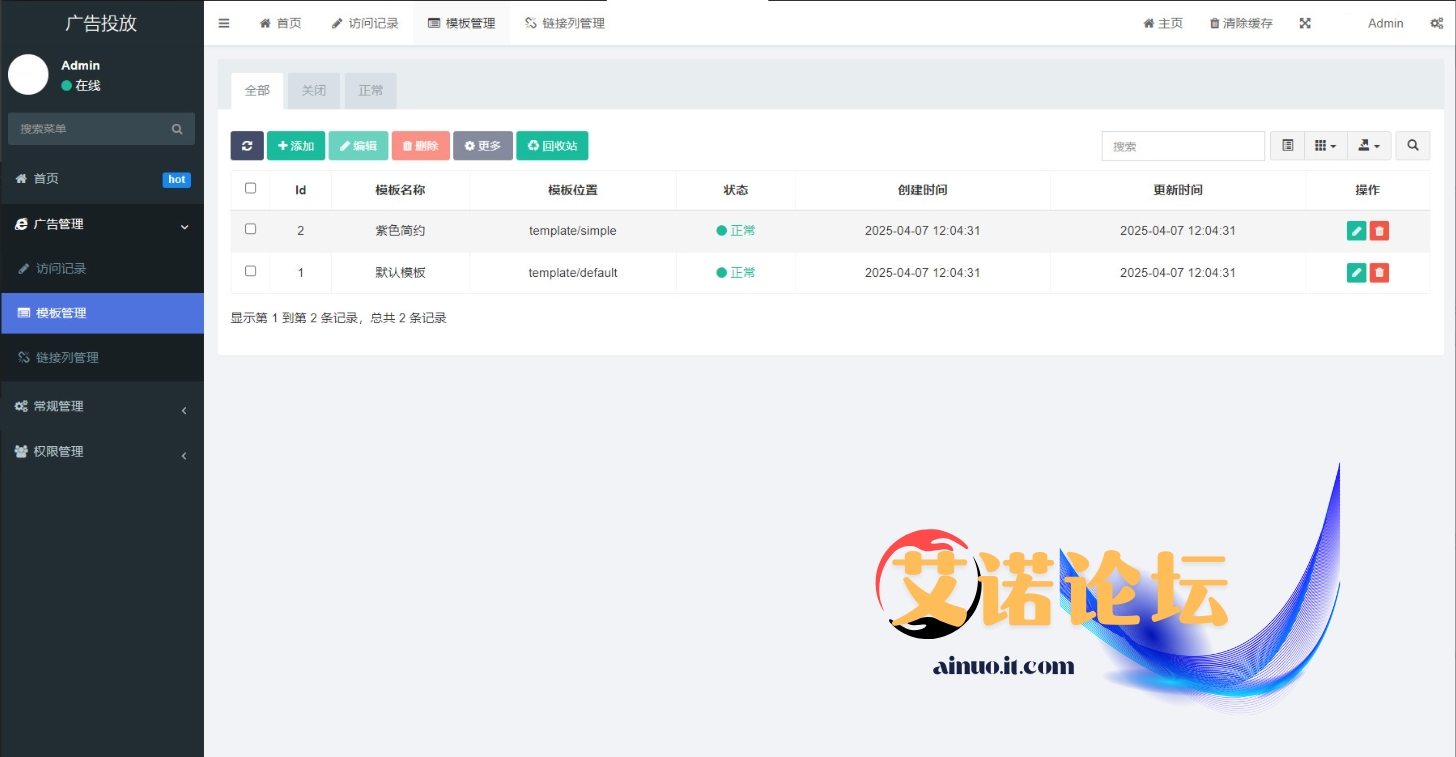Open 链接列管理 in the sidebar

[x=102, y=358]
